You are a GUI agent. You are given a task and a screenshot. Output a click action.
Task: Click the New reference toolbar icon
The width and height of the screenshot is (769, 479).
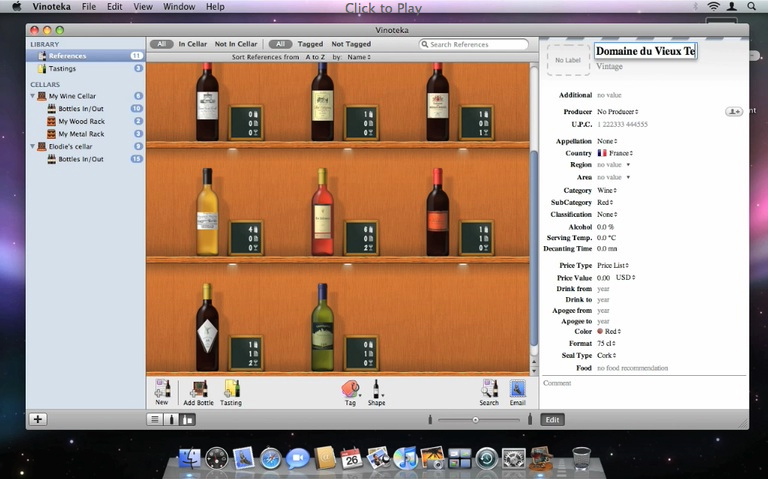point(162,389)
